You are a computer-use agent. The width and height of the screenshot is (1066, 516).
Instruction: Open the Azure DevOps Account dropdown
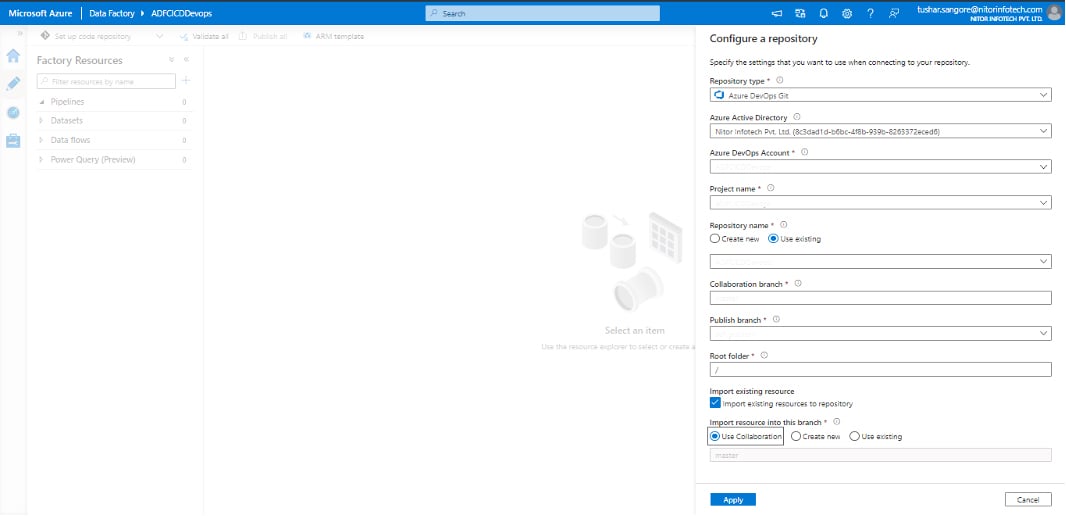[x=880, y=167]
